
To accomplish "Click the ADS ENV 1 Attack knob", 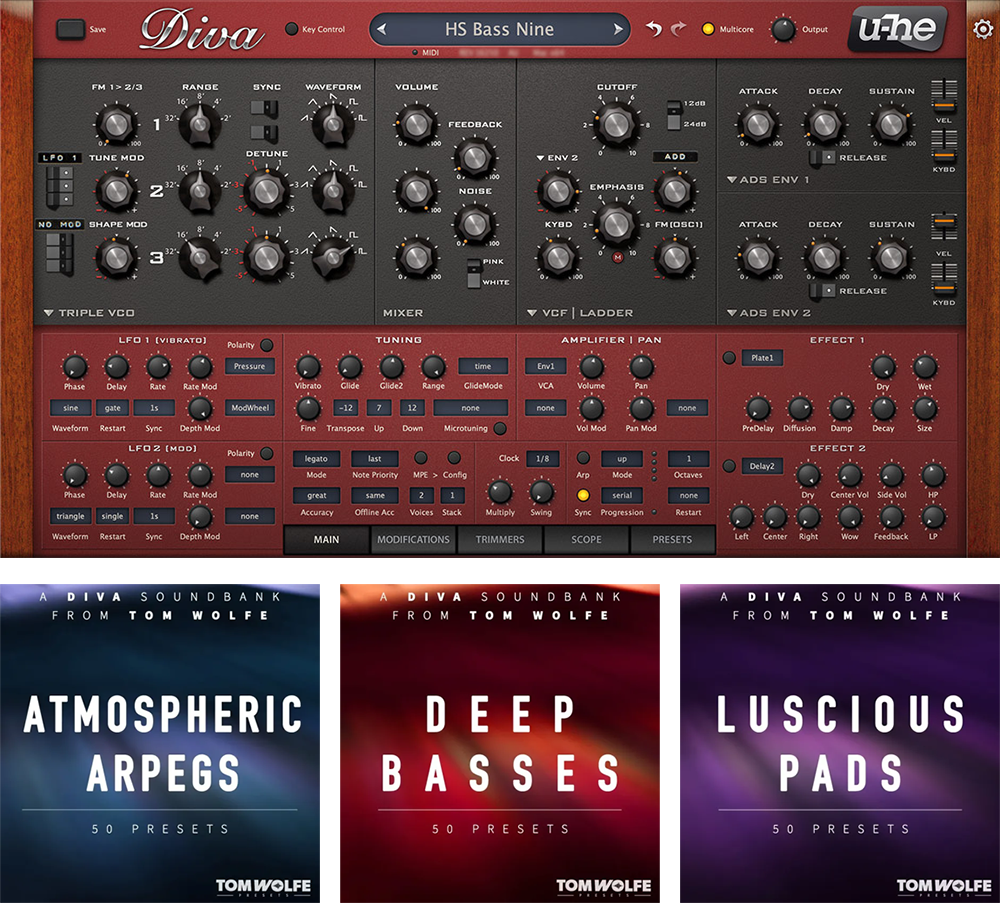I will tap(758, 124).
